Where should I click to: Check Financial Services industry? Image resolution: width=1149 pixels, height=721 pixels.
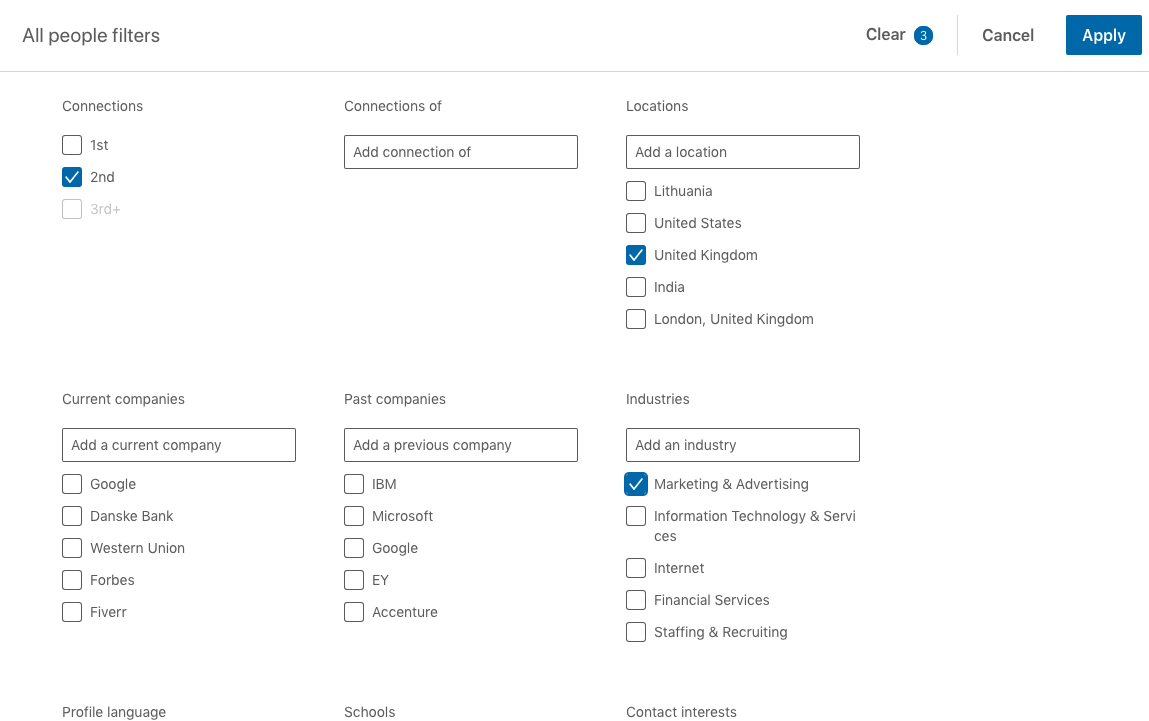coord(636,600)
